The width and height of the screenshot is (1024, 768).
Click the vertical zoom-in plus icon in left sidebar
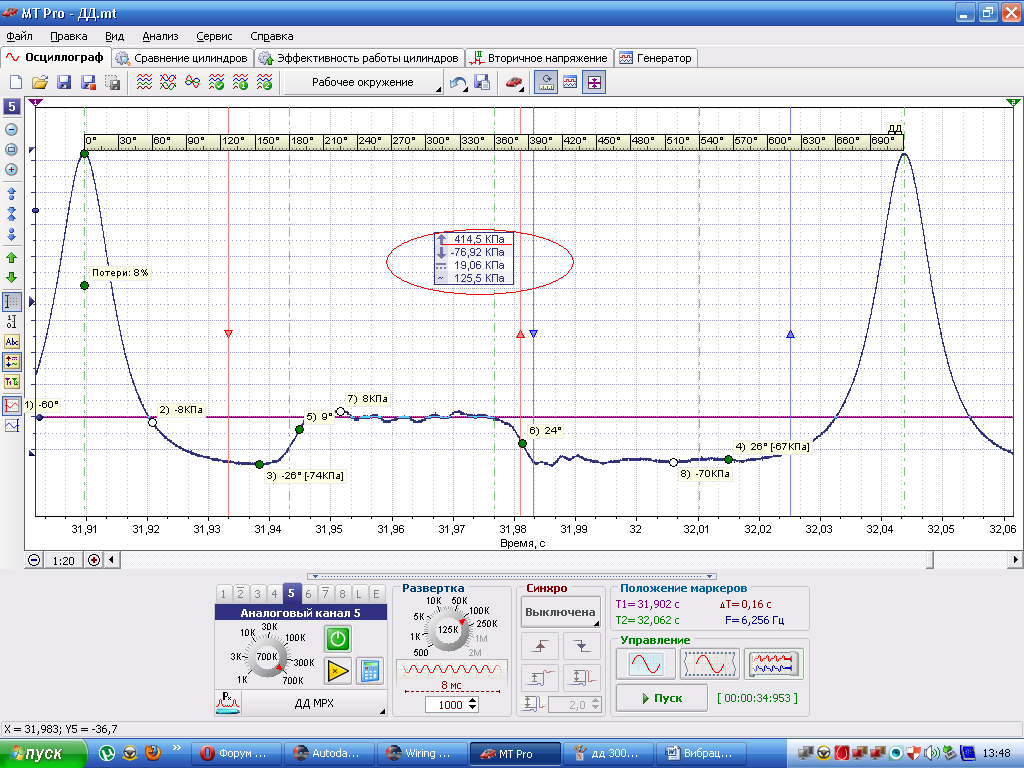point(11,170)
